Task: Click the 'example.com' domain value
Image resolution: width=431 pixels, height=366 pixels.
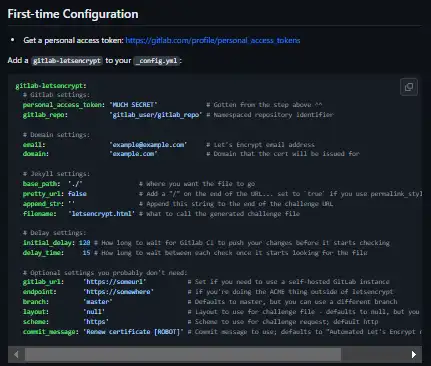Action: point(133,154)
